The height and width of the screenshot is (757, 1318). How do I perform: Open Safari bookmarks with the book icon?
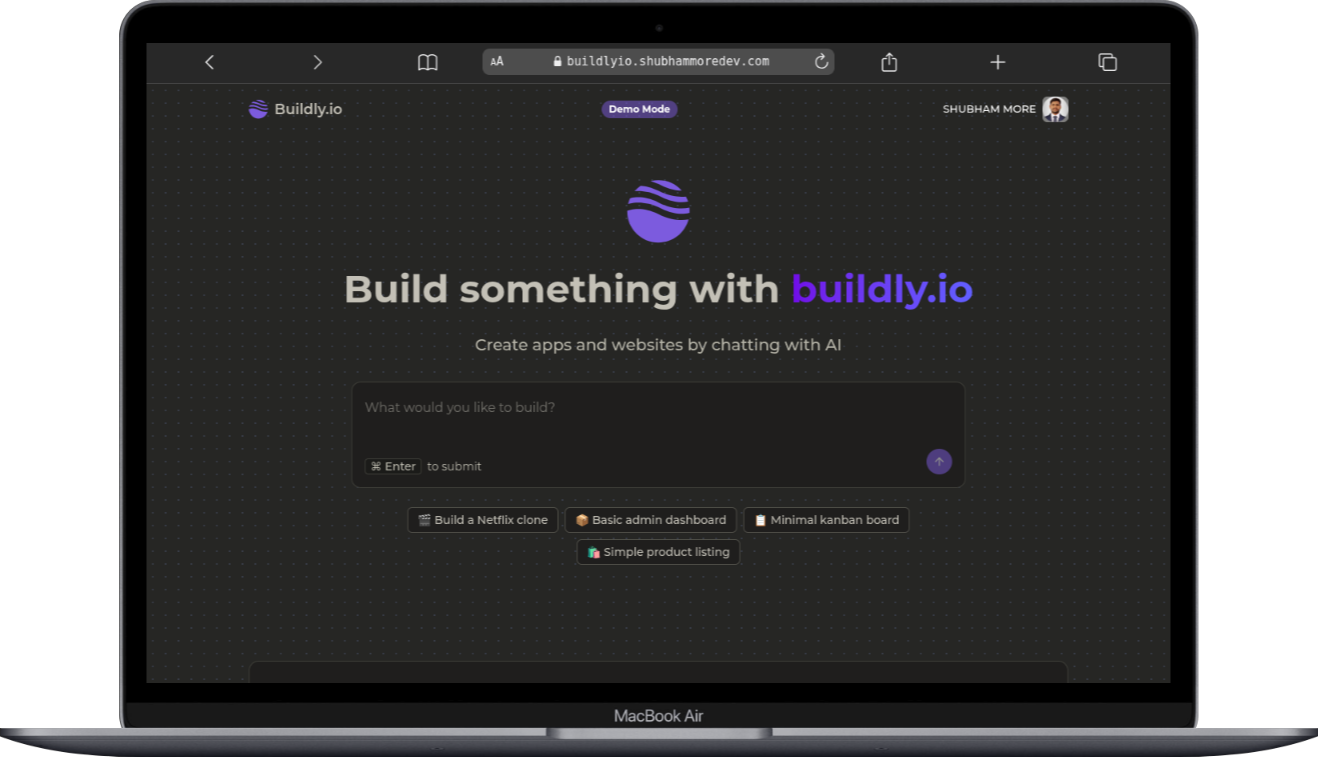[427, 61]
